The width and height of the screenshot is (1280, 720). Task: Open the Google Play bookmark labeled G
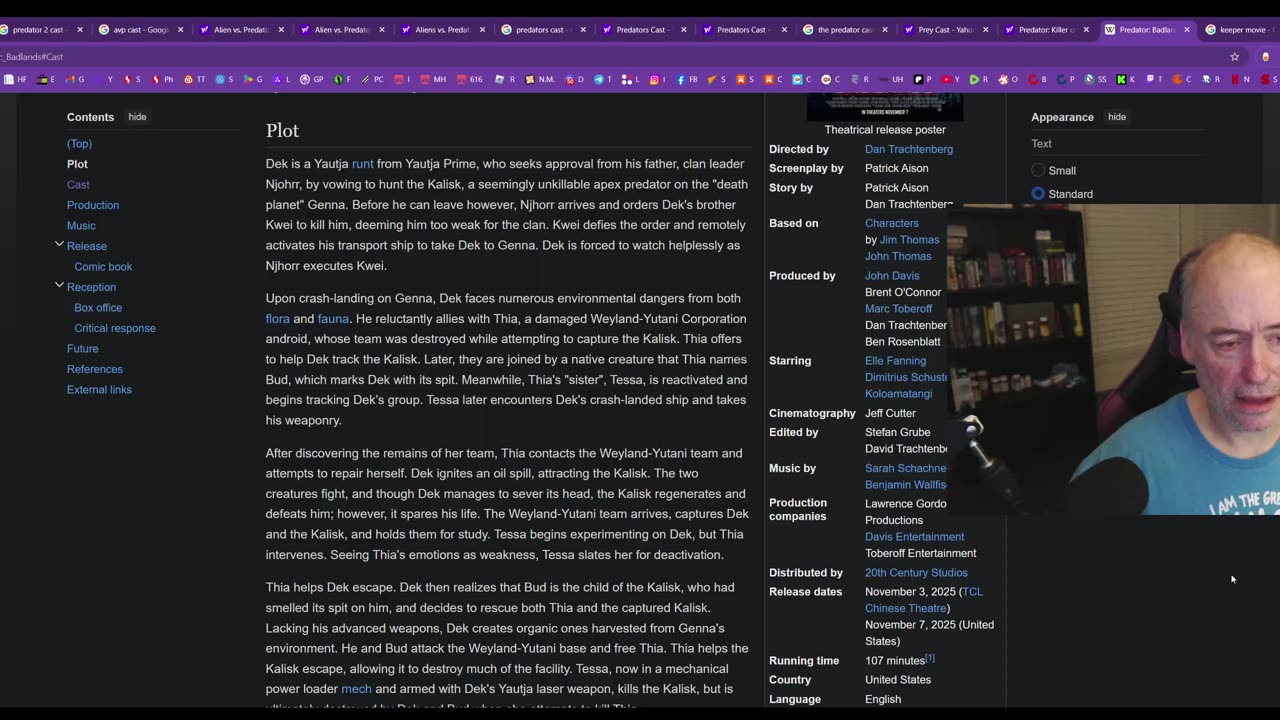click(x=253, y=79)
